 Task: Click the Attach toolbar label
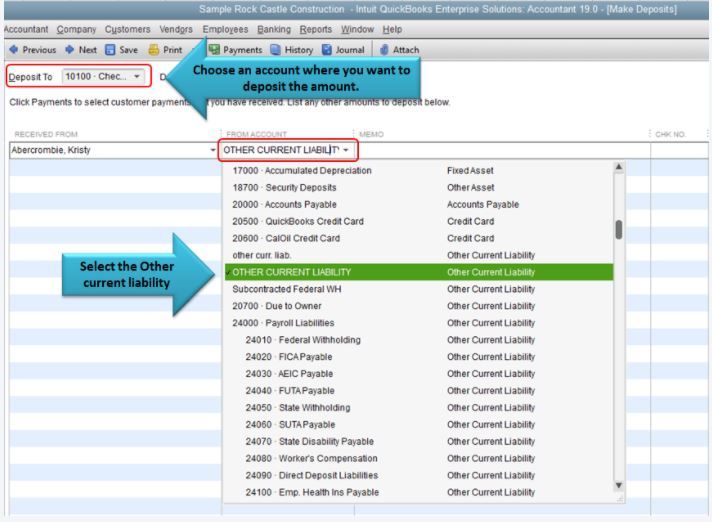coord(406,50)
